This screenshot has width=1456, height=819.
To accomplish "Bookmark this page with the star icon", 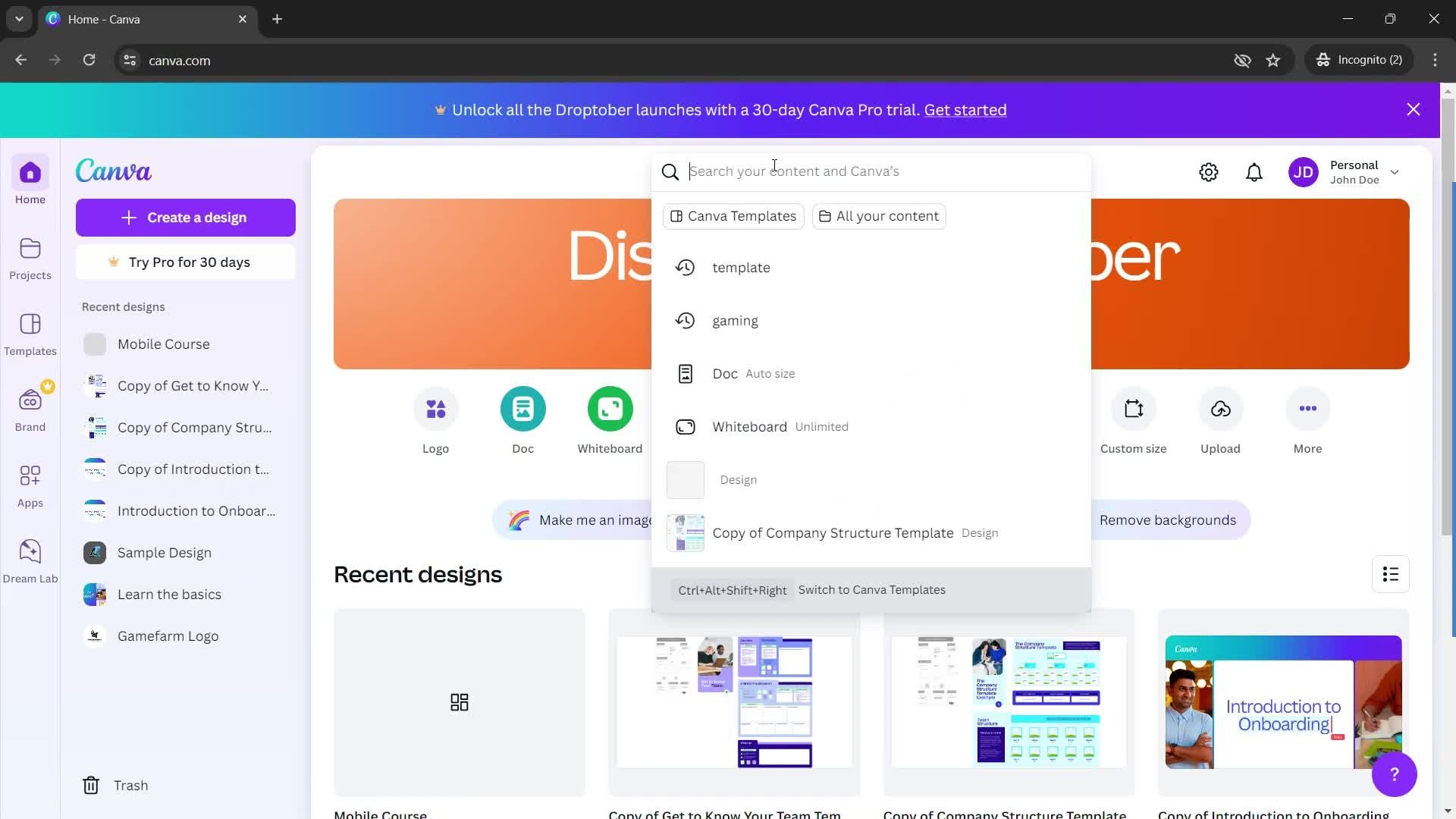I will [1273, 60].
